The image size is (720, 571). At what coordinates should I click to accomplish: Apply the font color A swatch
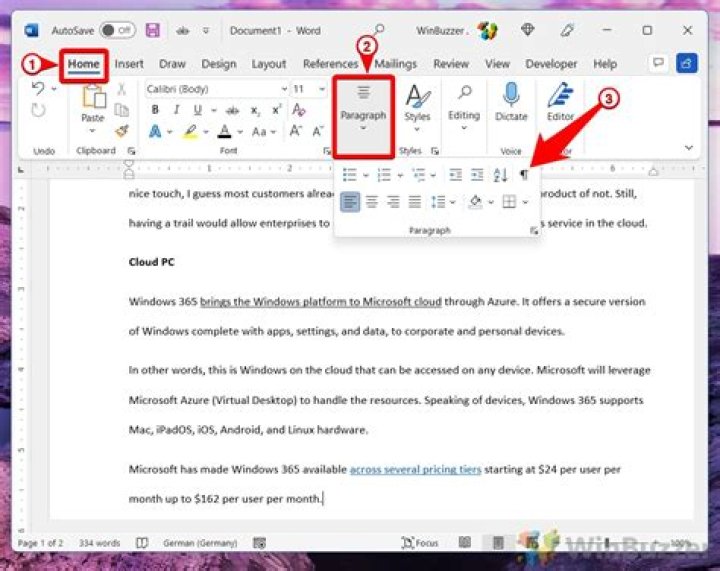pos(225,132)
